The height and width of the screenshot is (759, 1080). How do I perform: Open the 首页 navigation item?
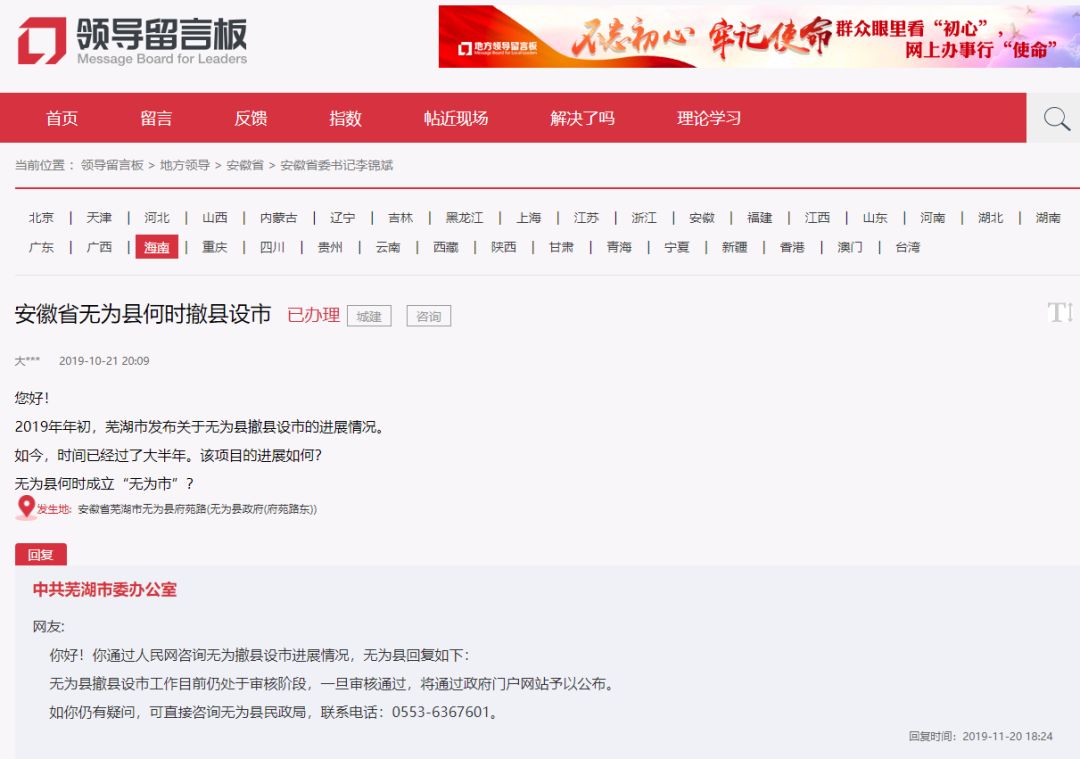pos(62,117)
